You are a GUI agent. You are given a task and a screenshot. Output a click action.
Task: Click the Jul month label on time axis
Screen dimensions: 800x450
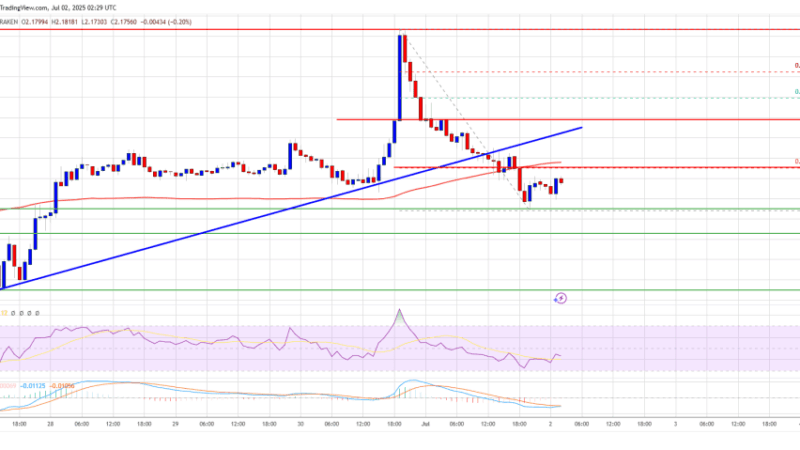tap(426, 424)
